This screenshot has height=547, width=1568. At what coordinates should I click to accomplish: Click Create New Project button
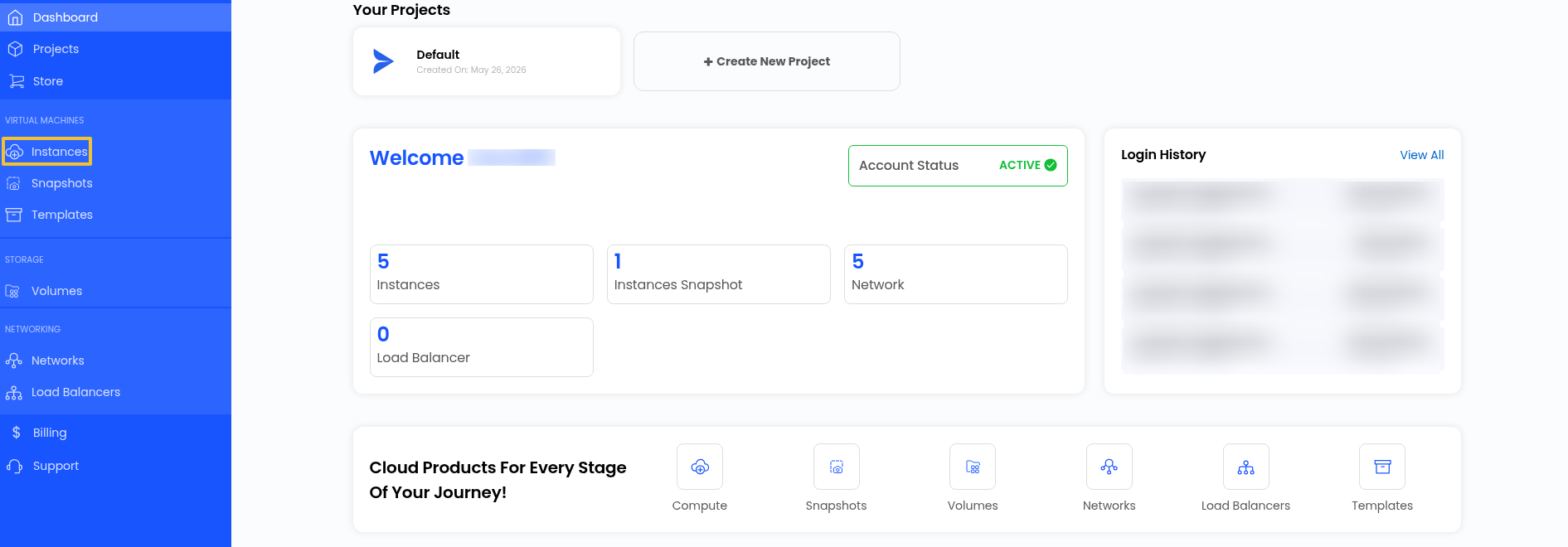coord(767,61)
